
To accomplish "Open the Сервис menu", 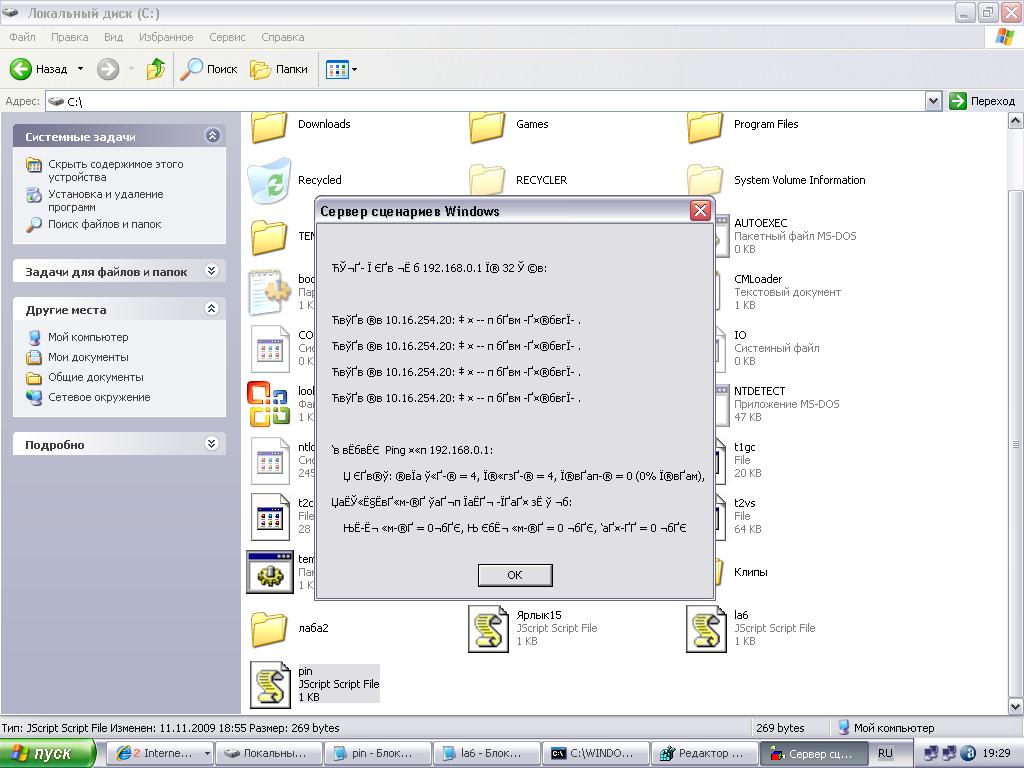I will tap(227, 37).
